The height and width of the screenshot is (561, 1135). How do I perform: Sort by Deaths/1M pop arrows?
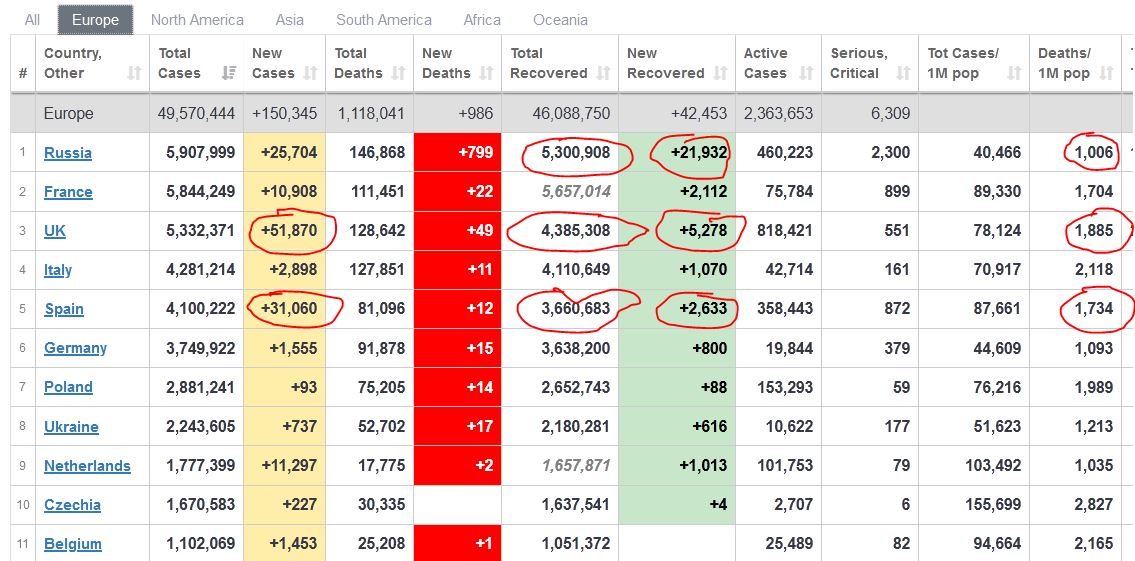pyautogui.click(x=1106, y=73)
